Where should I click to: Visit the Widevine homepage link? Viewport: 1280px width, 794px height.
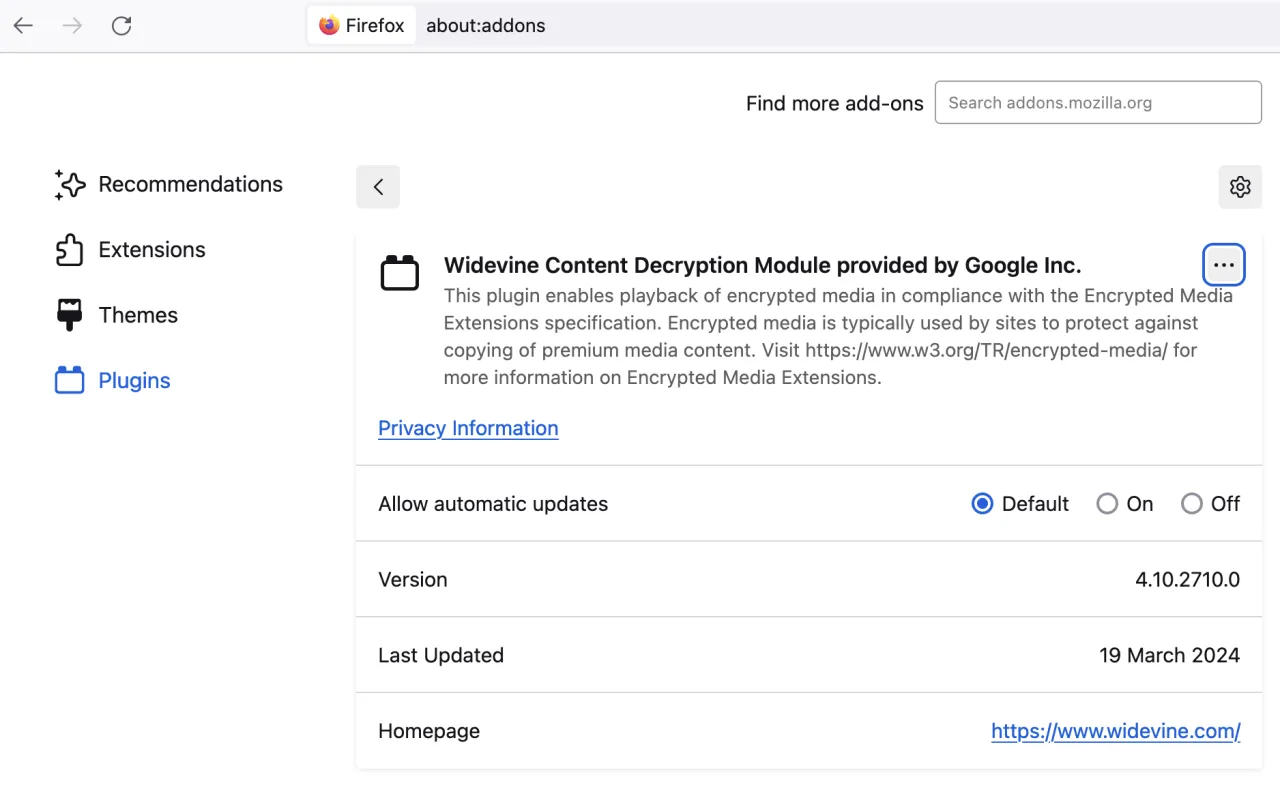(1116, 731)
